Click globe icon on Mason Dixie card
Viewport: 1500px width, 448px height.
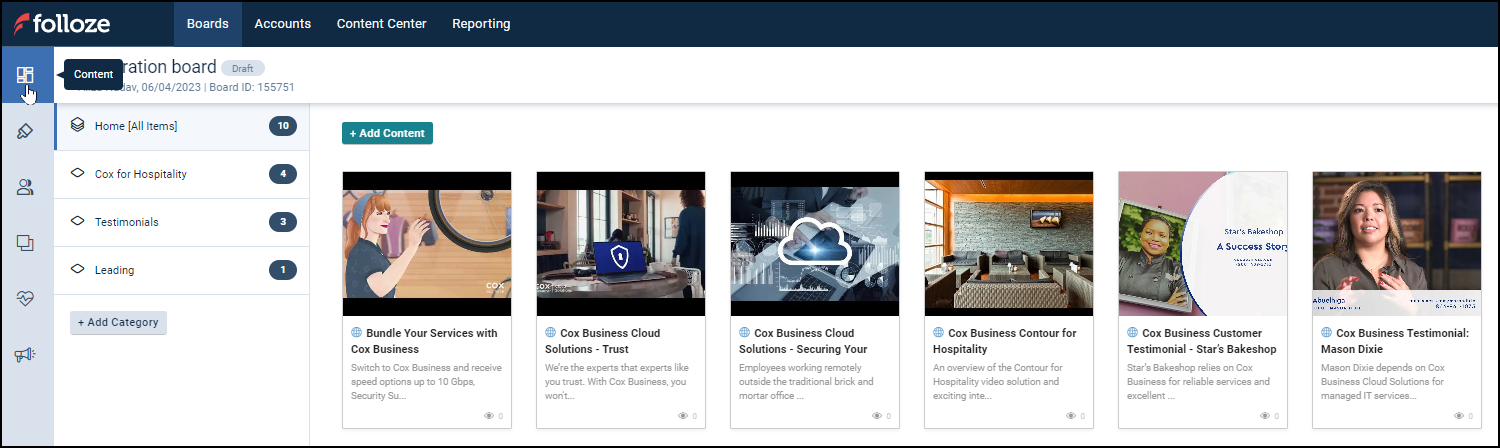tap(1326, 333)
